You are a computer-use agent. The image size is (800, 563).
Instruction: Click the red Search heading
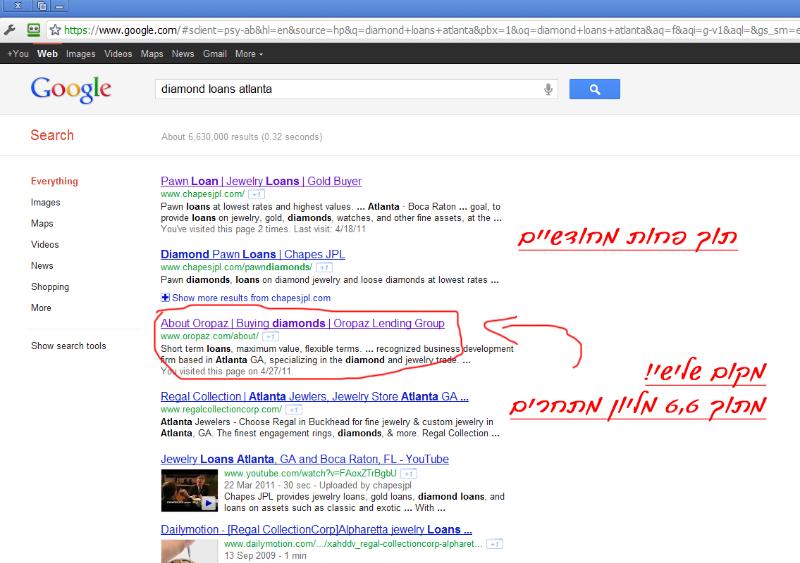coord(52,135)
